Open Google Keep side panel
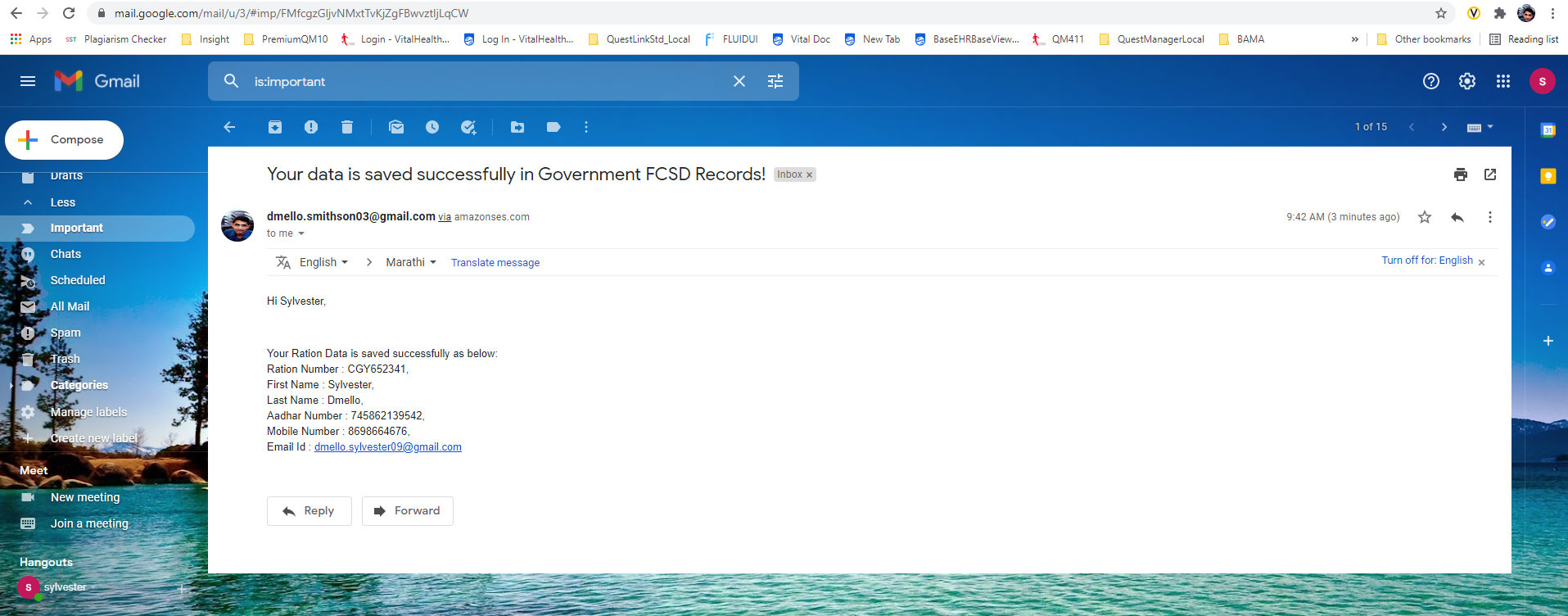The image size is (1568, 616). (1548, 176)
